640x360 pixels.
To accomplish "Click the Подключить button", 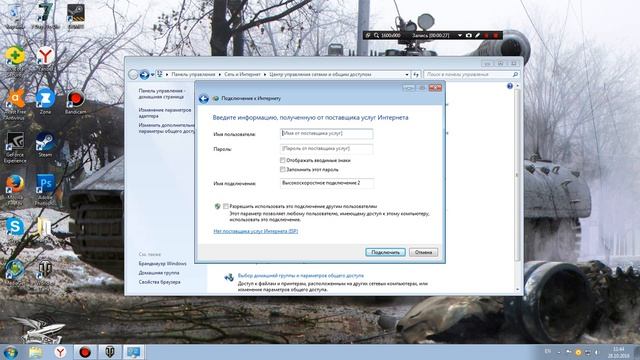I will click(x=385, y=252).
